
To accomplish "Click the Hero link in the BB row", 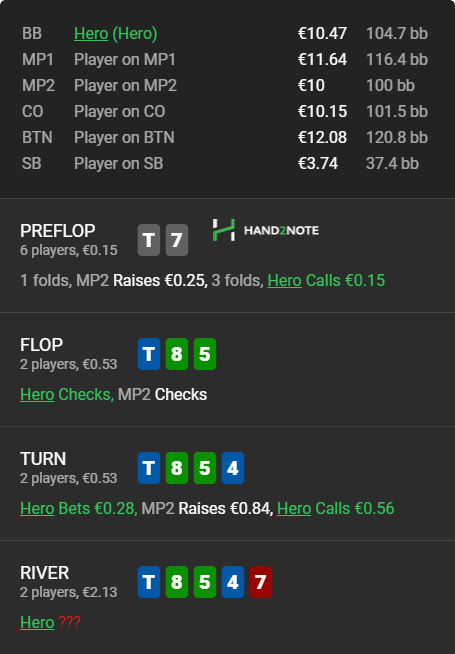I will [x=91, y=33].
